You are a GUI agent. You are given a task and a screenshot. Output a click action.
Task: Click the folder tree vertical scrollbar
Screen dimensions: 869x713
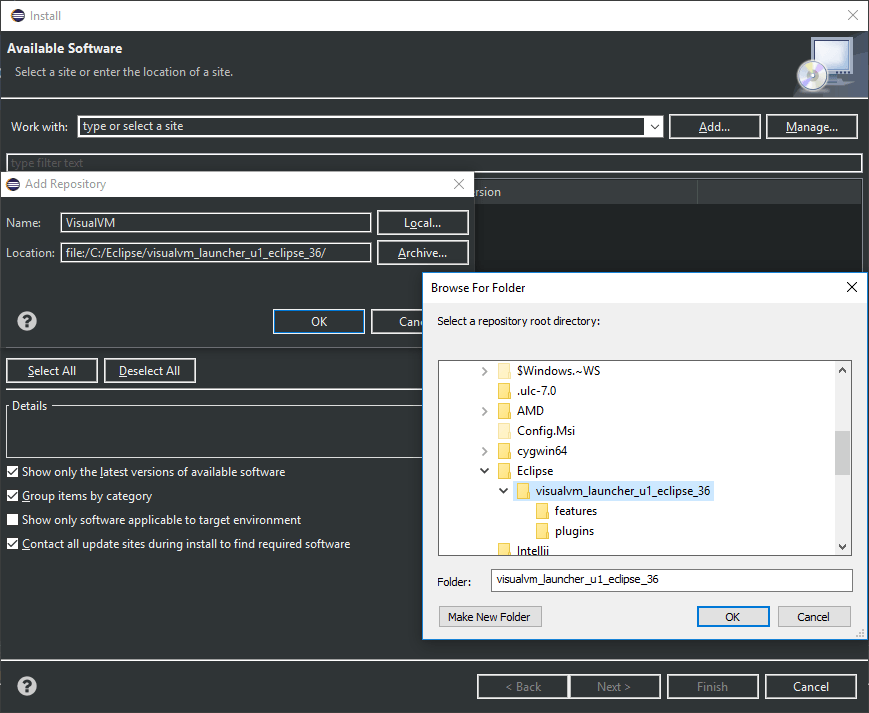pos(842,452)
